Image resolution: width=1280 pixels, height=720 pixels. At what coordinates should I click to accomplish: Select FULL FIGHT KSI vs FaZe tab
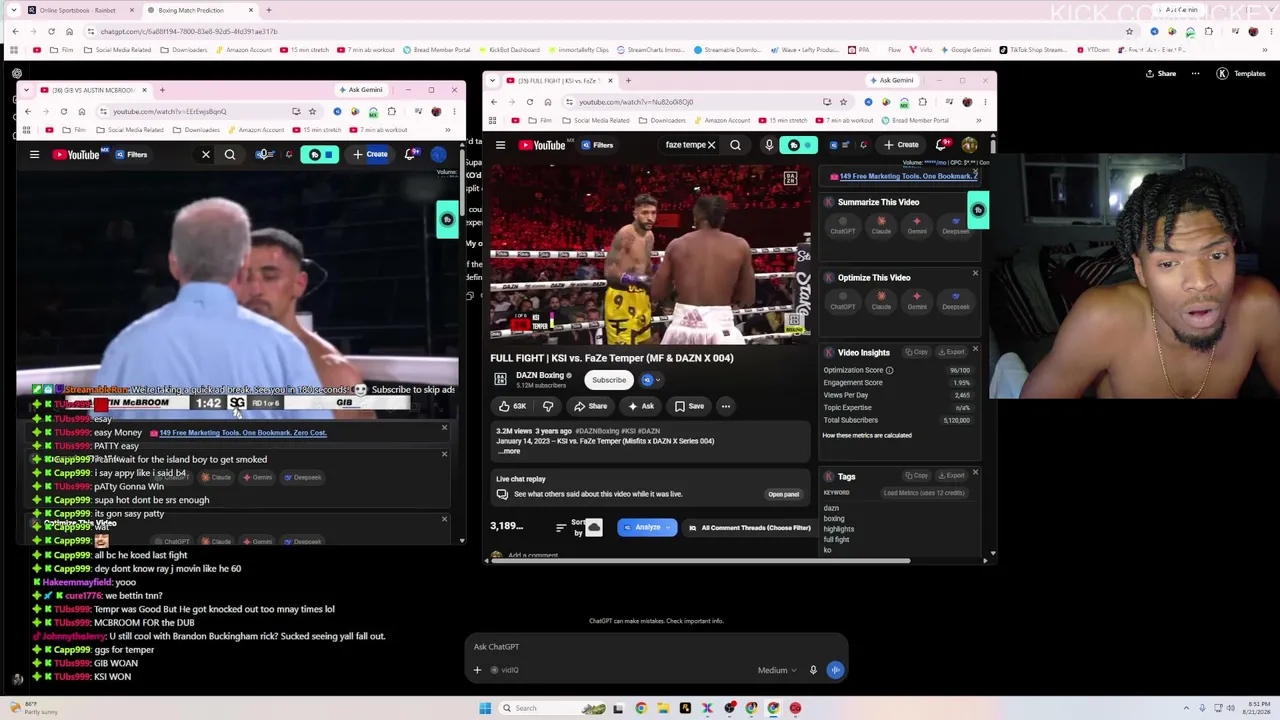[x=560, y=80]
